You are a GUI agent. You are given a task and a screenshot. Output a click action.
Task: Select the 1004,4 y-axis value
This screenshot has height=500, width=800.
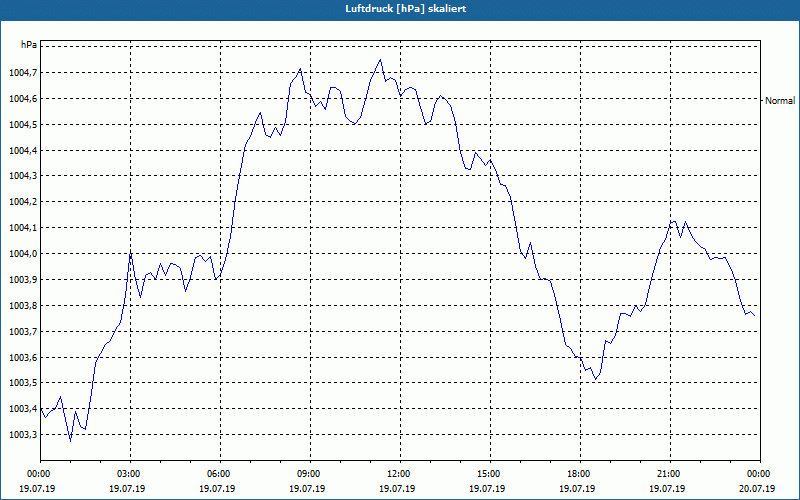click(x=23, y=151)
